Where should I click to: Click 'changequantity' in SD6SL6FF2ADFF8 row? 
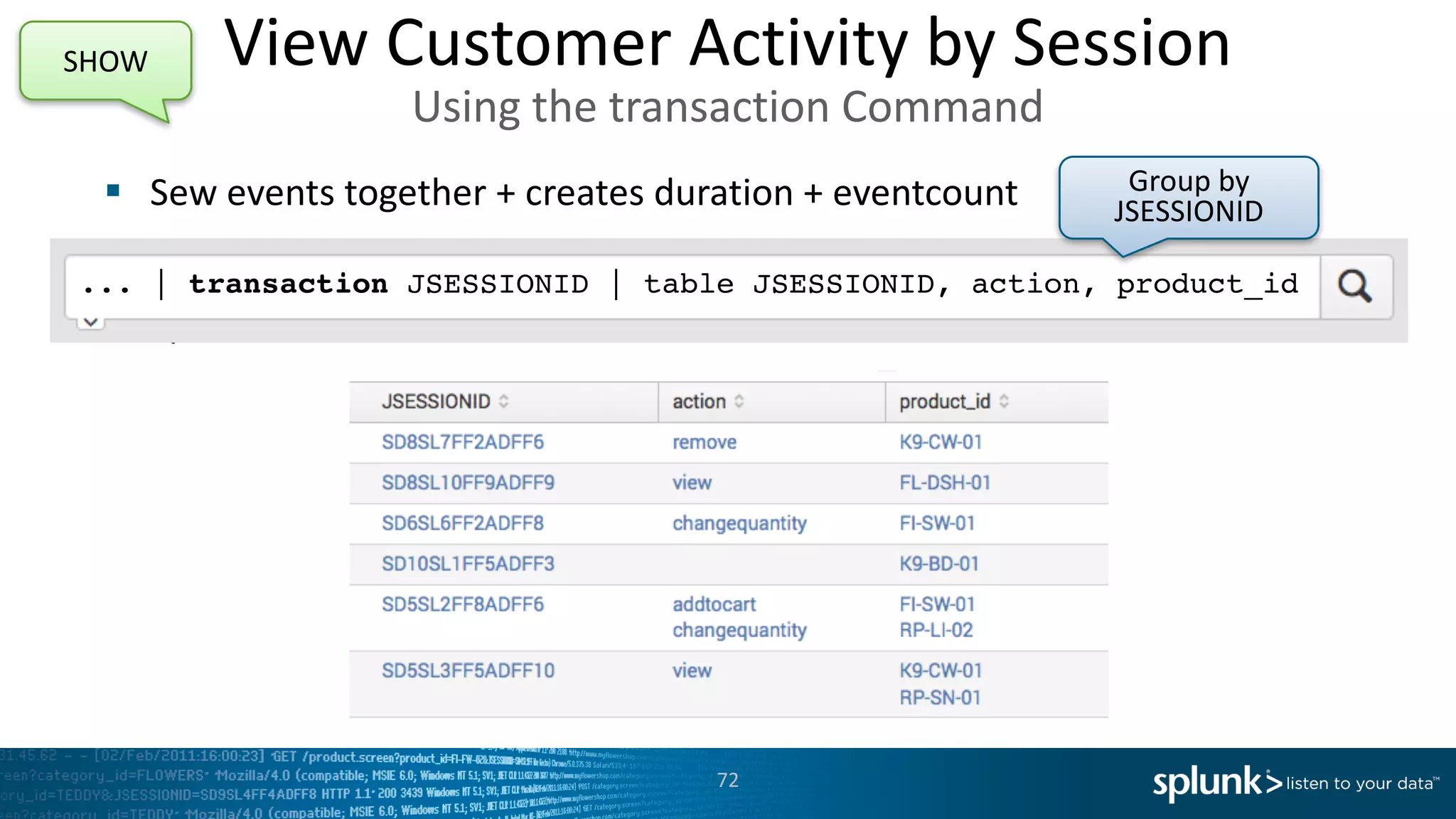(x=739, y=524)
